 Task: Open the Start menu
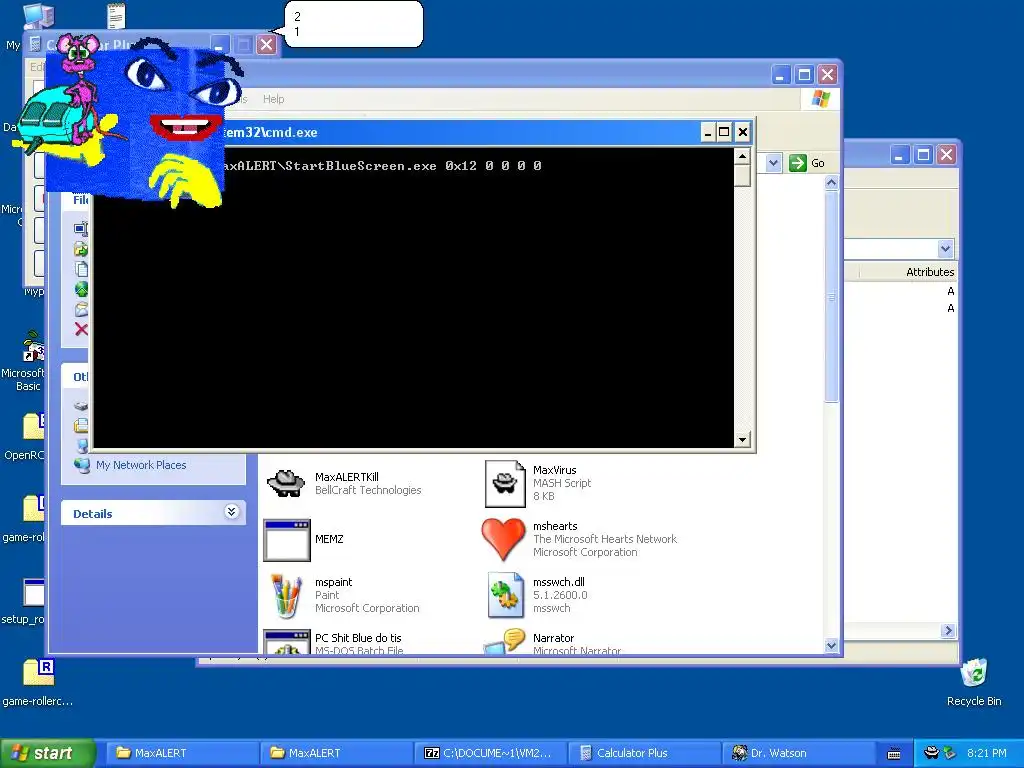[48, 753]
